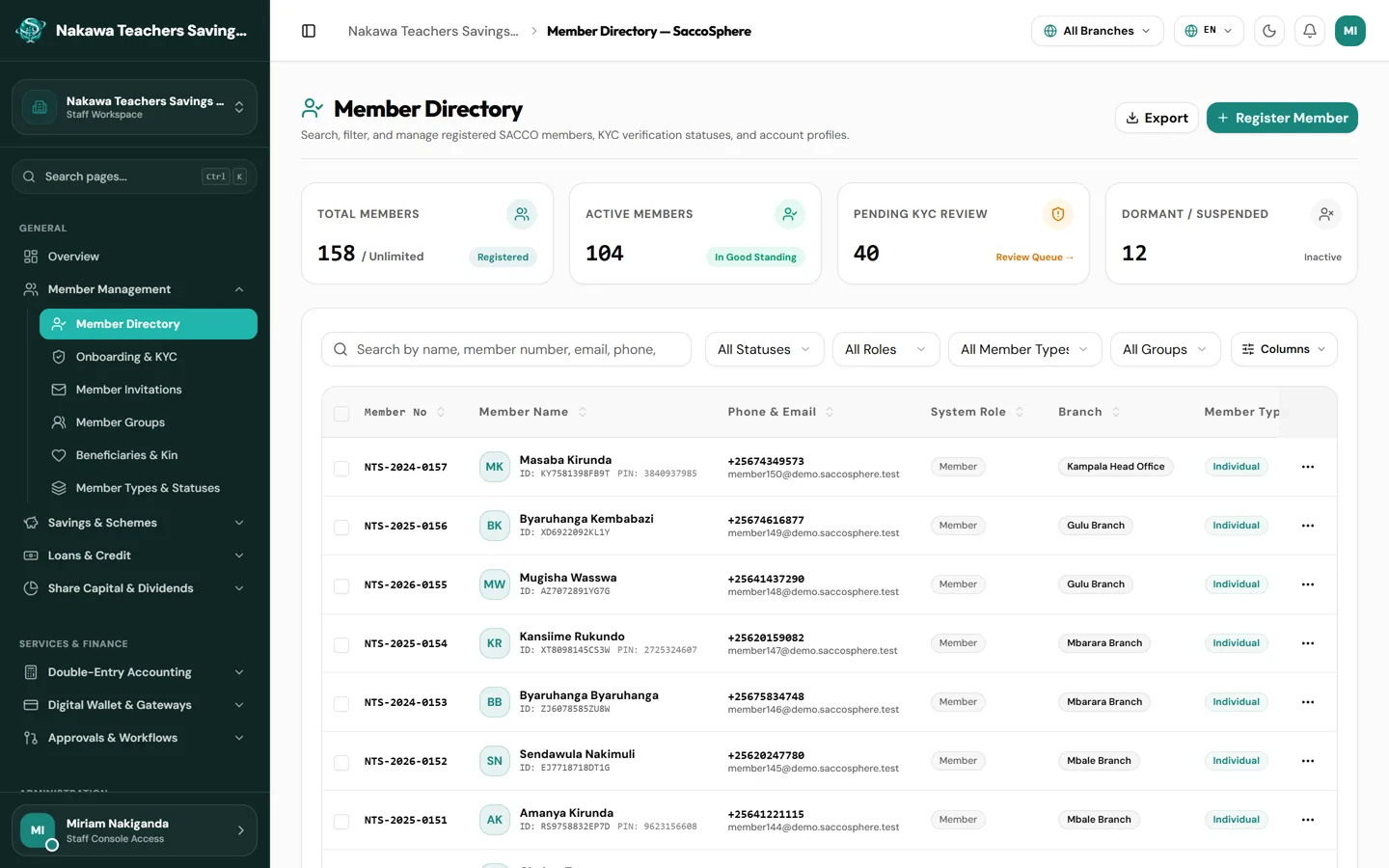The width and height of the screenshot is (1389, 868).
Task: Open the All Roles filter dropdown
Action: (x=885, y=349)
